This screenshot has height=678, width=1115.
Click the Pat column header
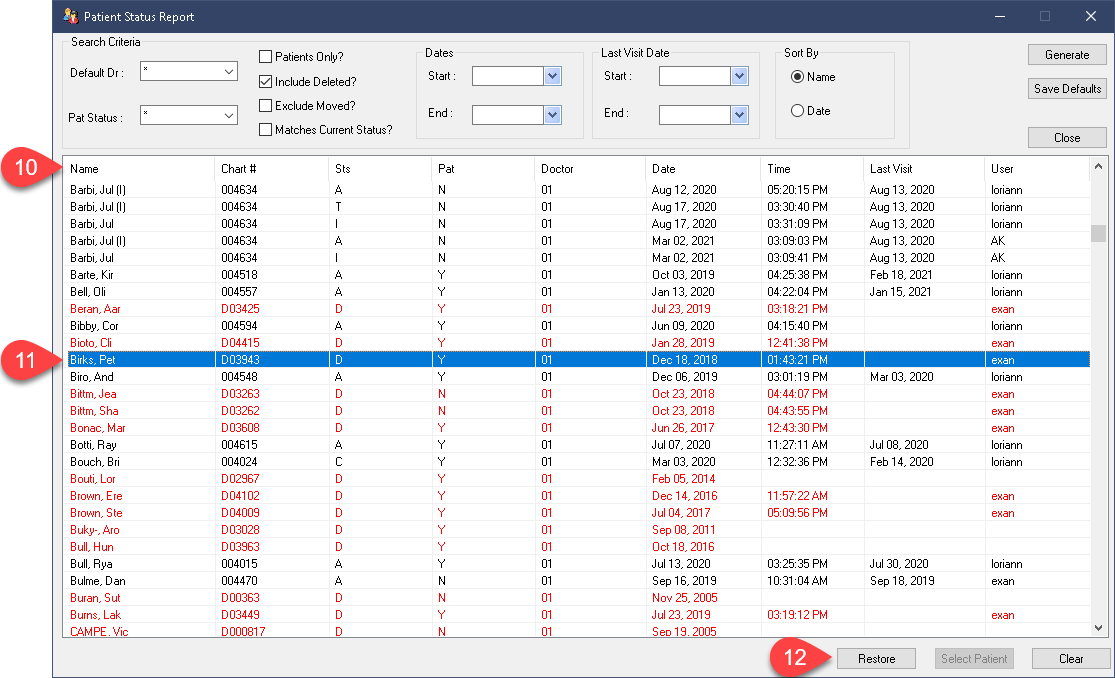coord(483,169)
